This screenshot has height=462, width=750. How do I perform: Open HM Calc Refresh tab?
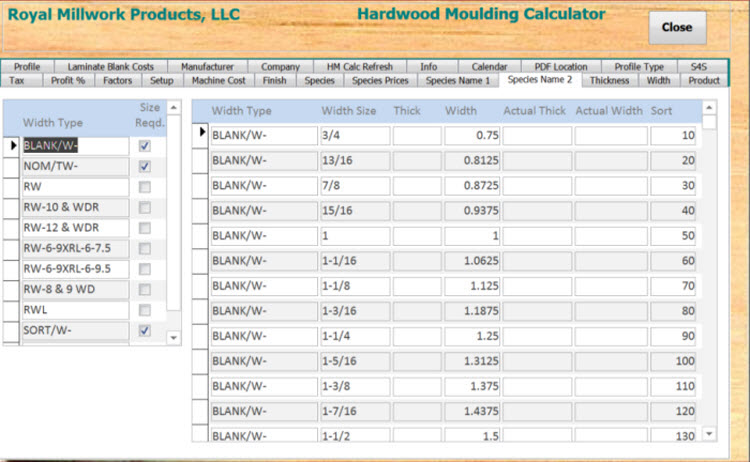click(x=360, y=66)
